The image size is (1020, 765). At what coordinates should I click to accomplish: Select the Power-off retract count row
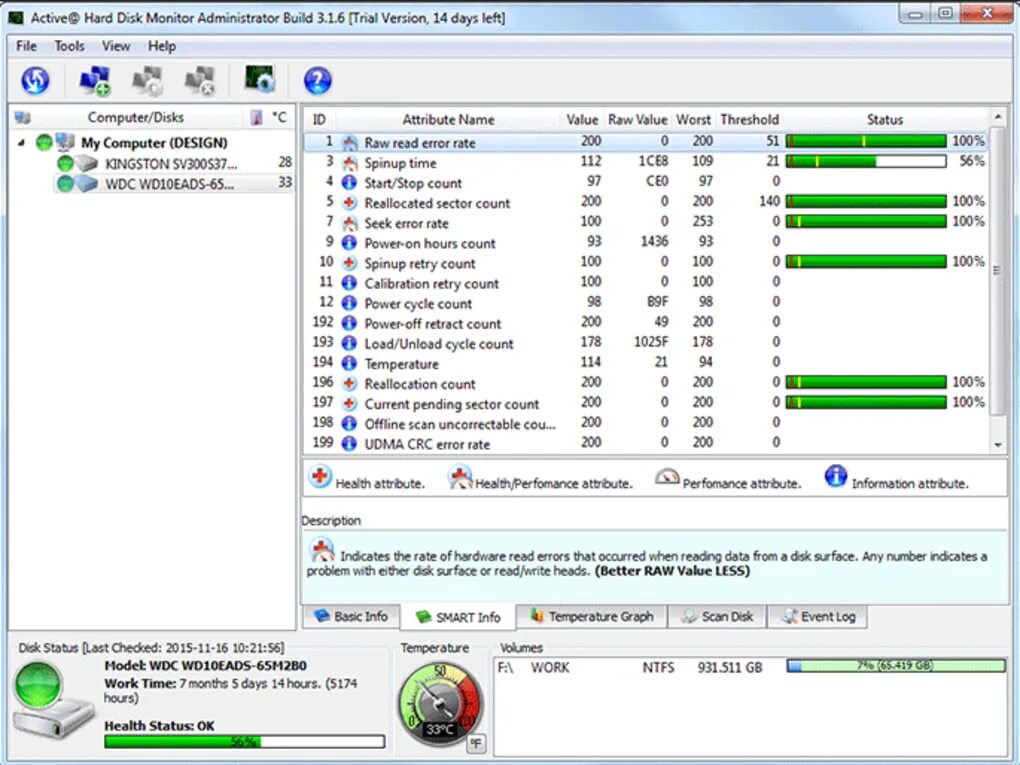646,323
